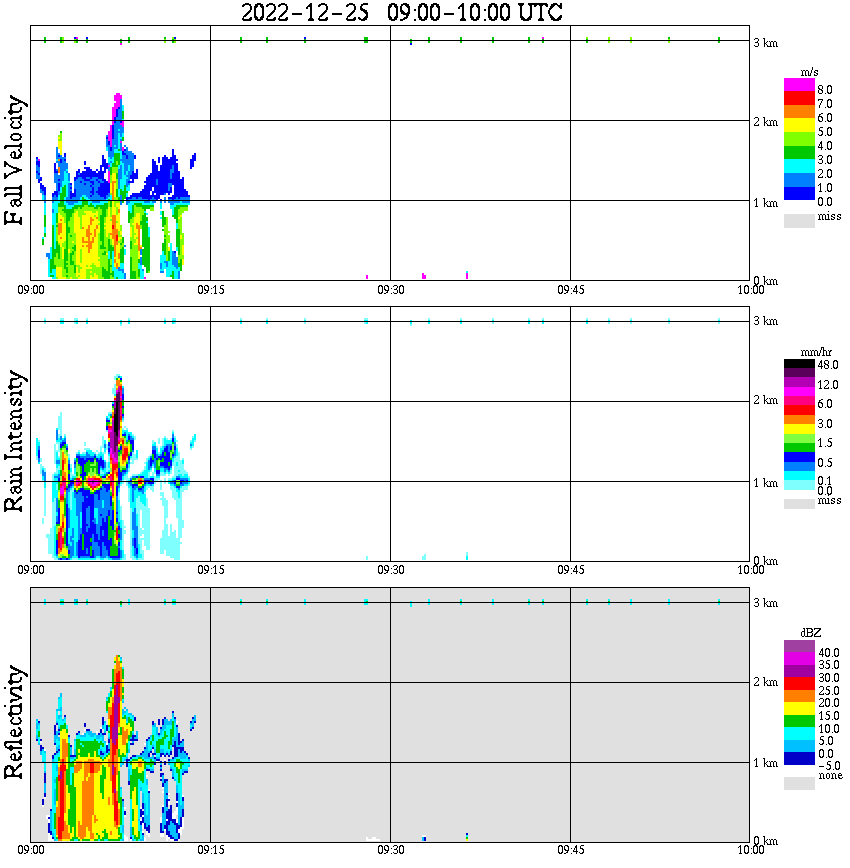Screen dimensions: 850x868
Task: Click the "40.0" value in the dBZ legend
Action: tap(828, 653)
